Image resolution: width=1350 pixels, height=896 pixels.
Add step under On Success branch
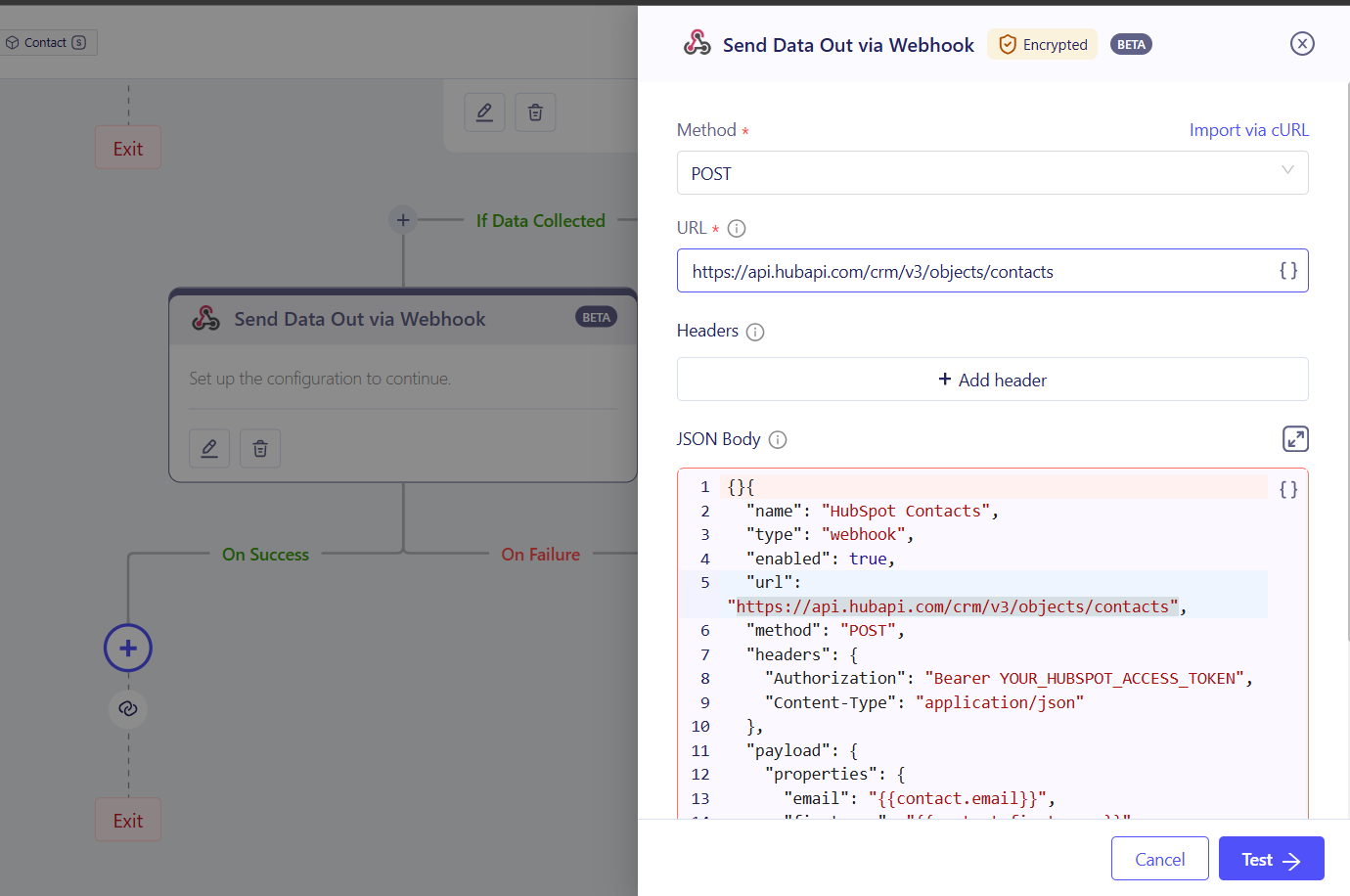coord(128,648)
